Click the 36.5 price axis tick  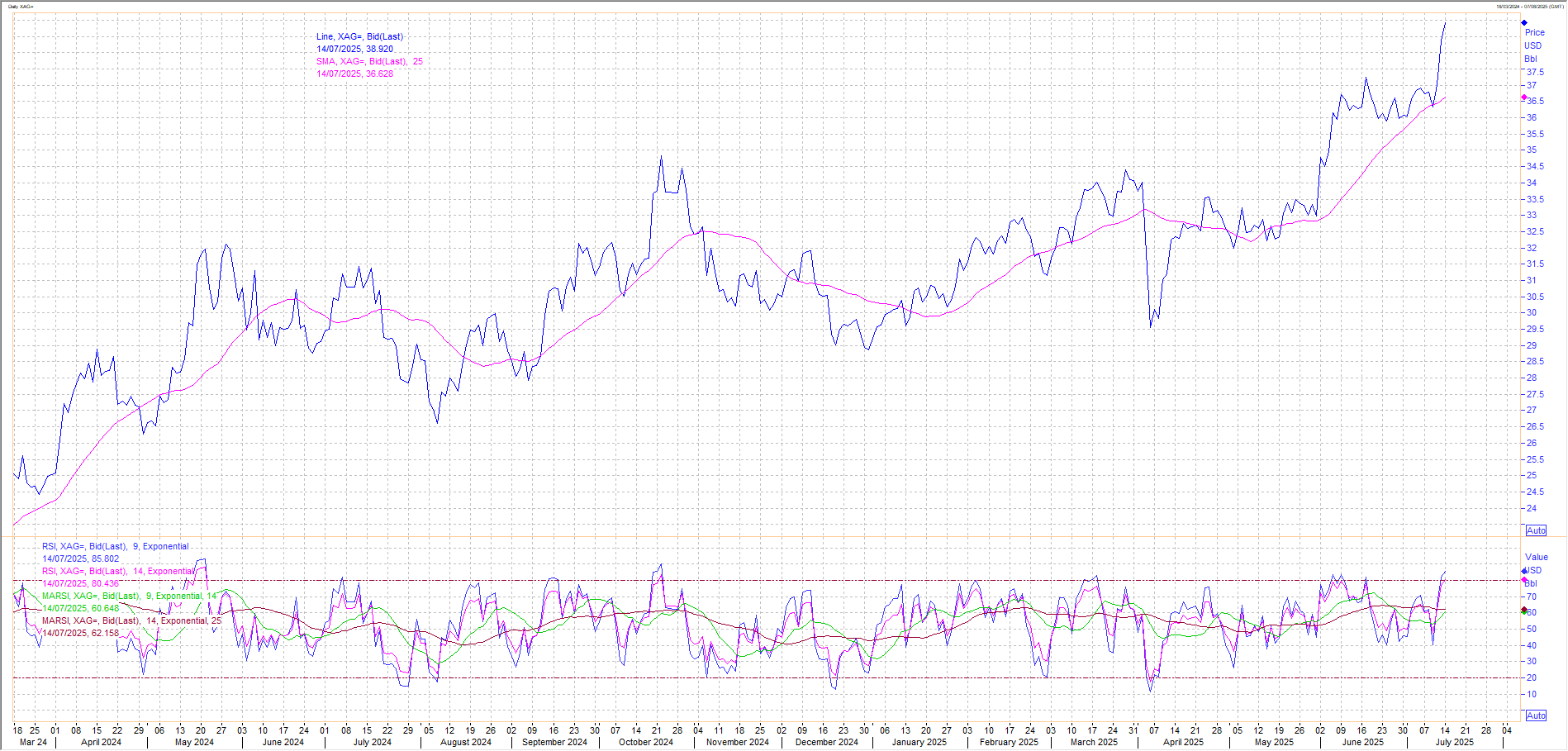click(x=1535, y=101)
